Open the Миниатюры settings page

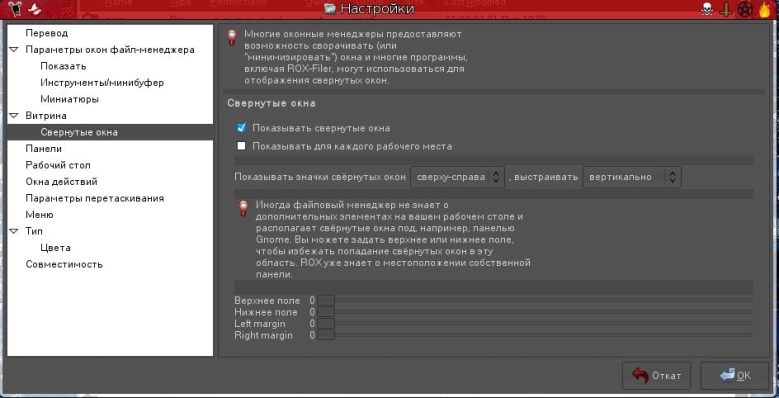coord(70,99)
